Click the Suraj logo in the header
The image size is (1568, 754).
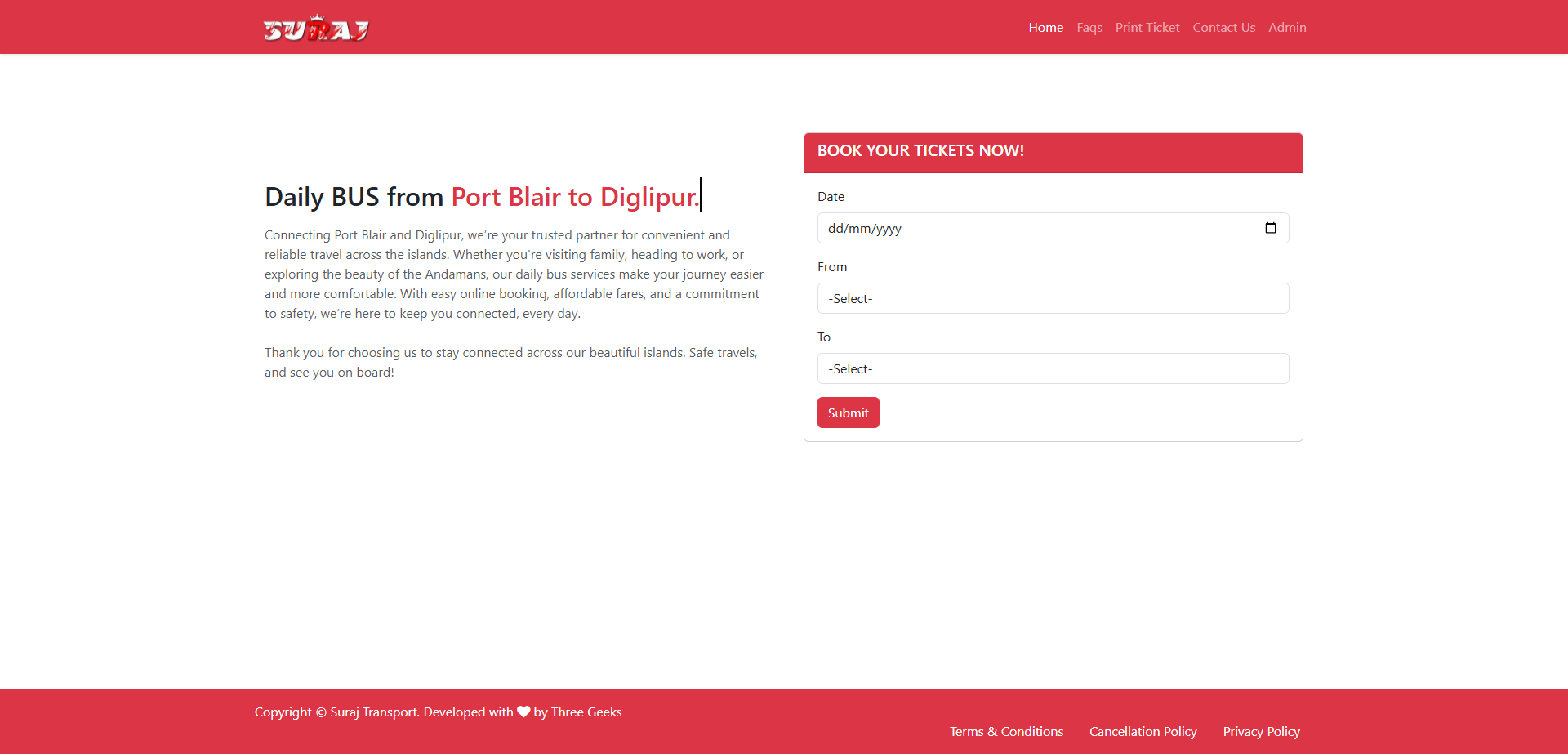316,28
